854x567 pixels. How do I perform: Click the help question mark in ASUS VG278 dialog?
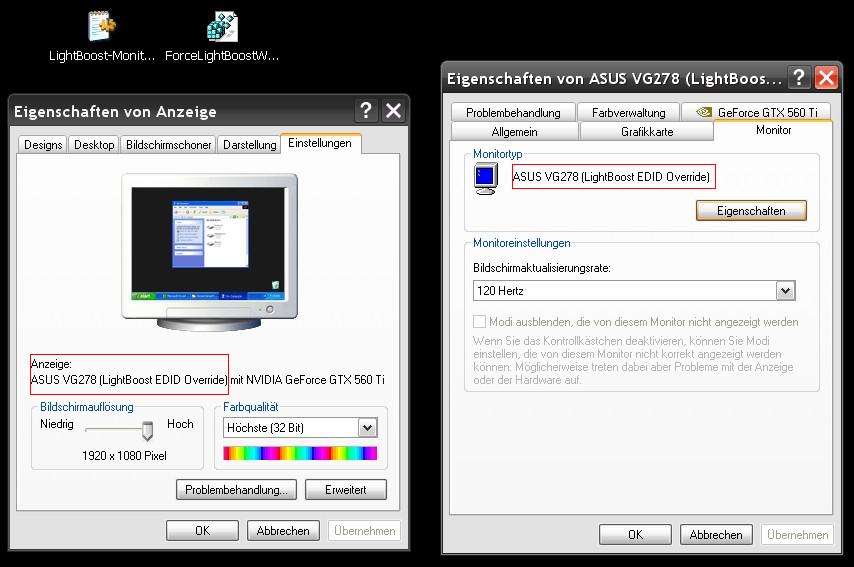798,78
